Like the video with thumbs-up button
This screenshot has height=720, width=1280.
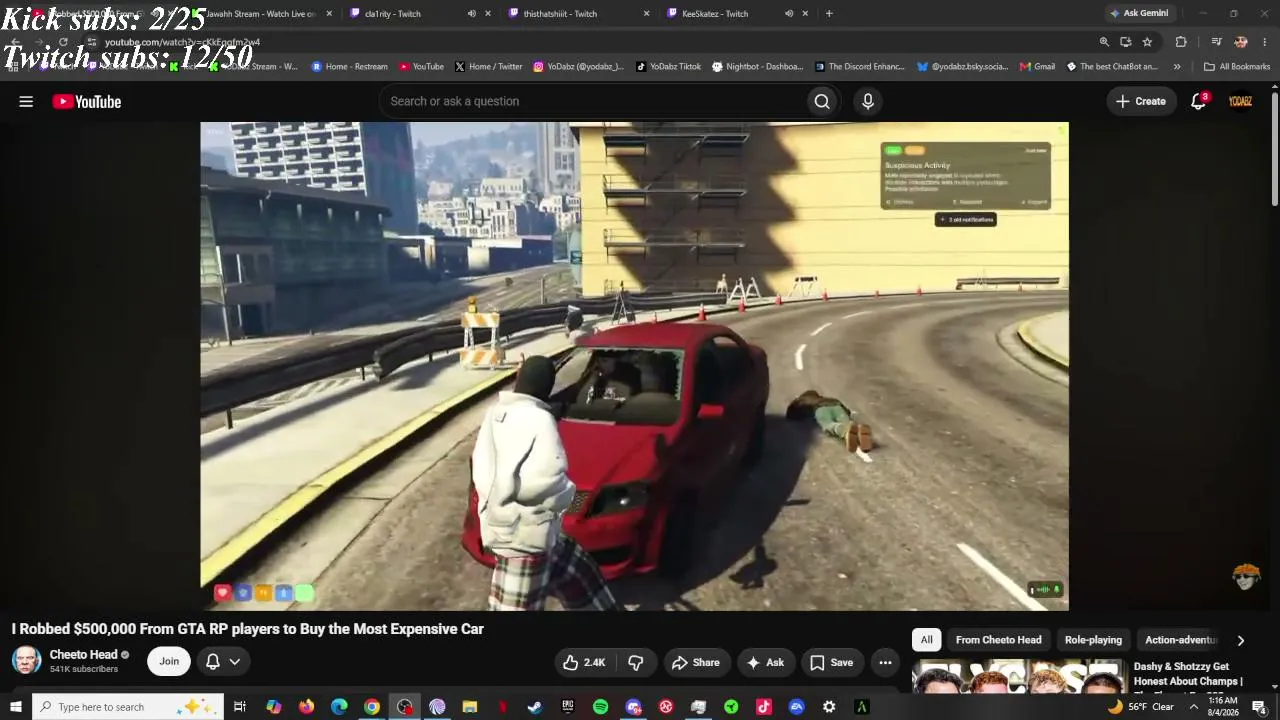(x=584, y=662)
